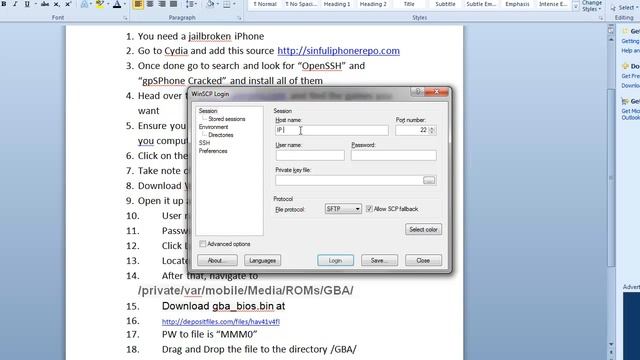This screenshot has height=360, width=640.
Task: Open the sinfuliphonerepo.com link in document
Action: click(338, 51)
